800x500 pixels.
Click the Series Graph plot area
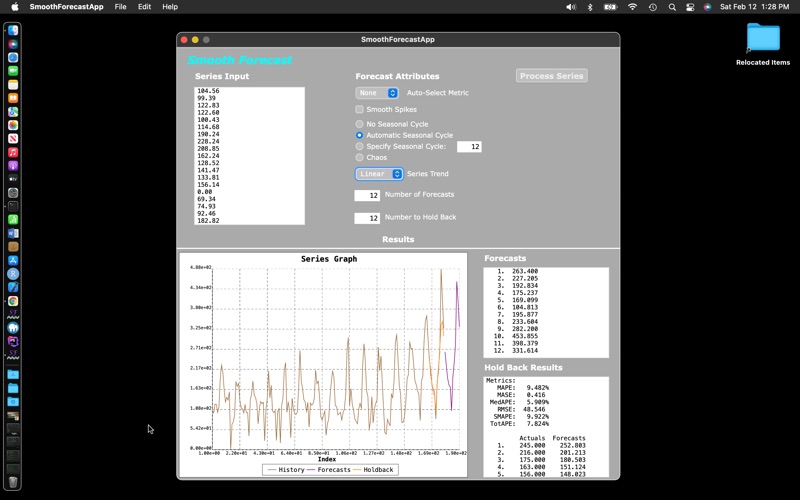[336, 358]
